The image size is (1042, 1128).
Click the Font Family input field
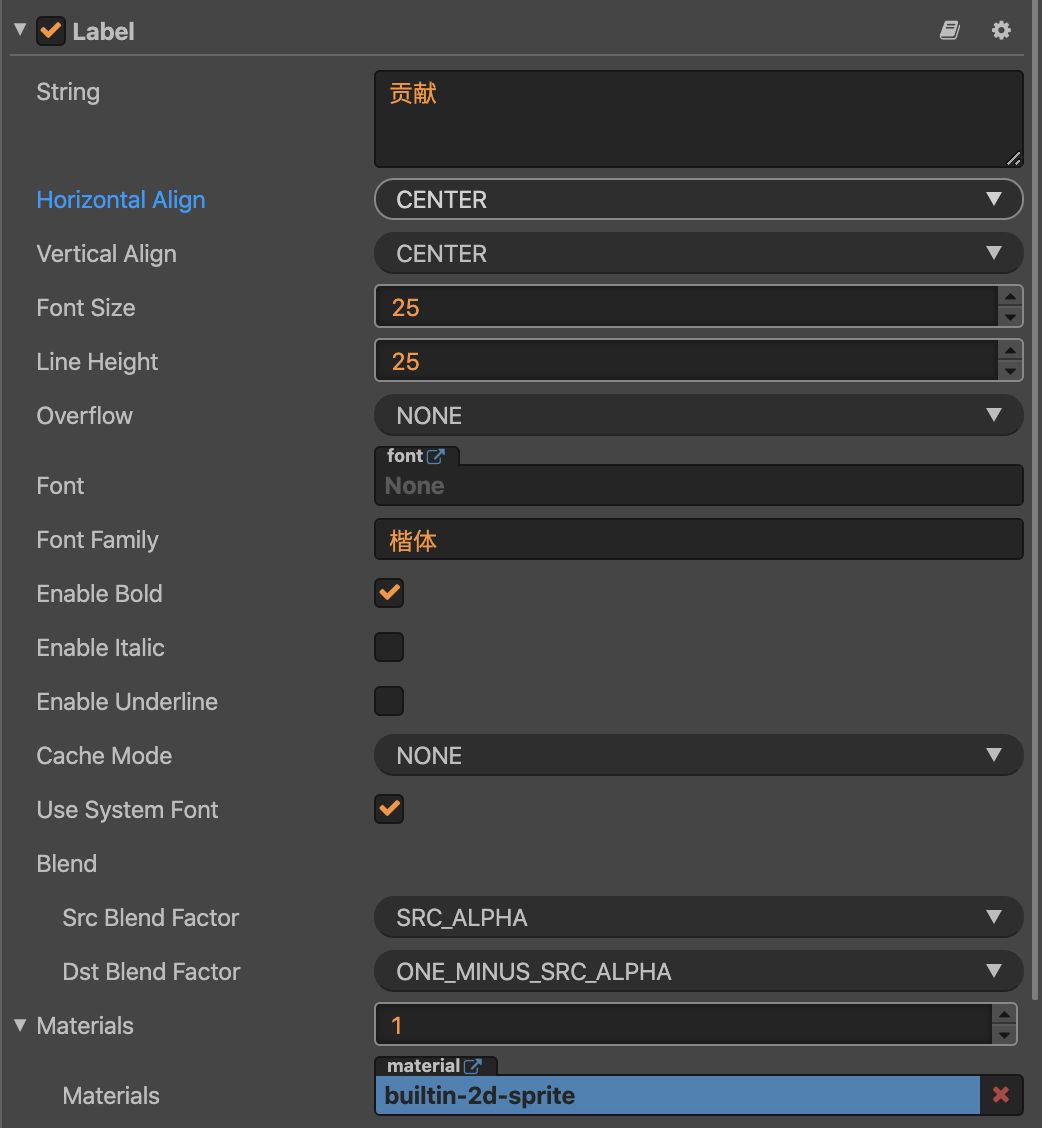pos(698,540)
